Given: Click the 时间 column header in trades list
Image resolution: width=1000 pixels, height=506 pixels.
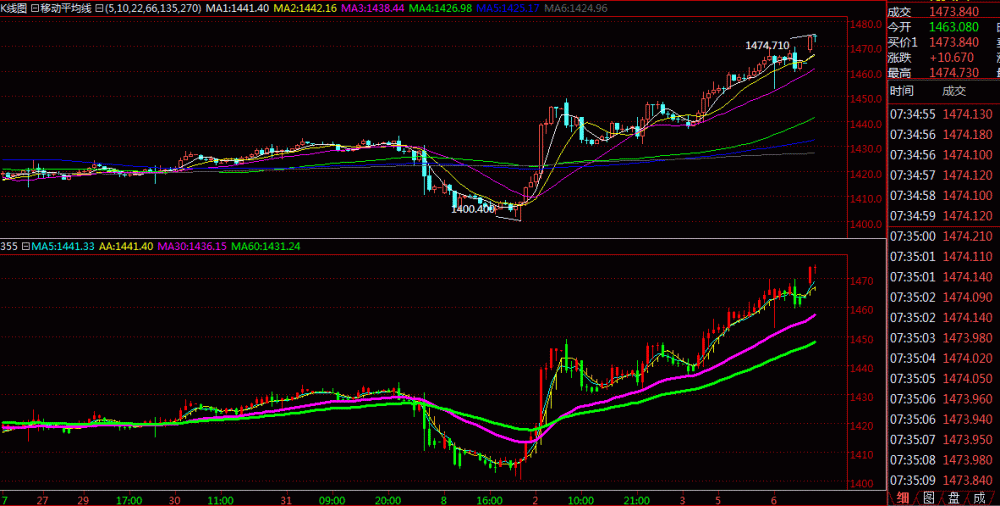Looking at the screenshot, I should (x=902, y=91).
